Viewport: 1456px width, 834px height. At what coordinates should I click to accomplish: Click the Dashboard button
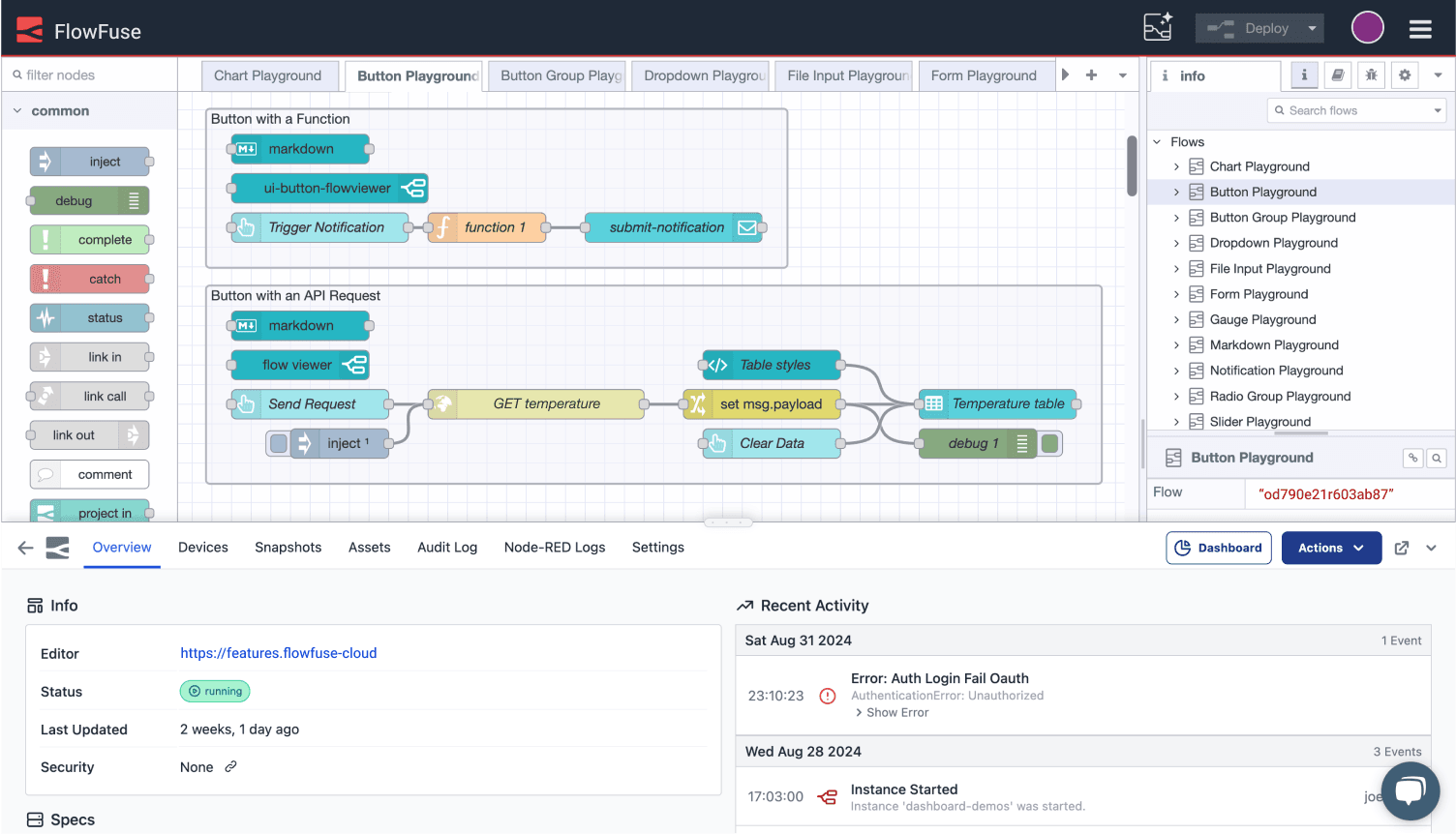point(1219,548)
